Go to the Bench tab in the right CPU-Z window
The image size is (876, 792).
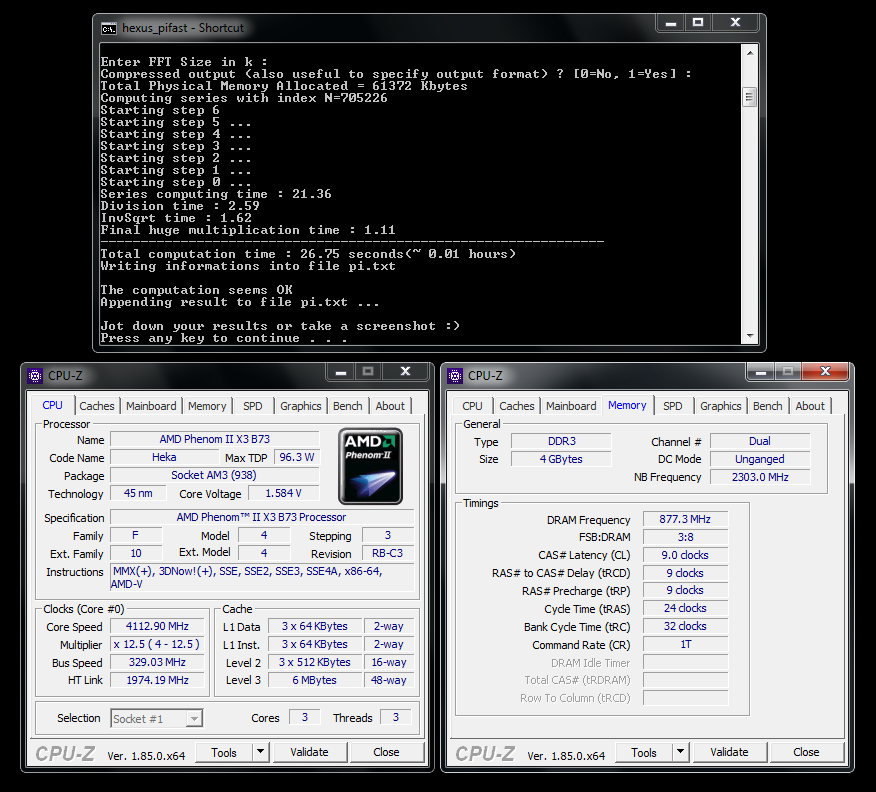pyautogui.click(x=768, y=406)
